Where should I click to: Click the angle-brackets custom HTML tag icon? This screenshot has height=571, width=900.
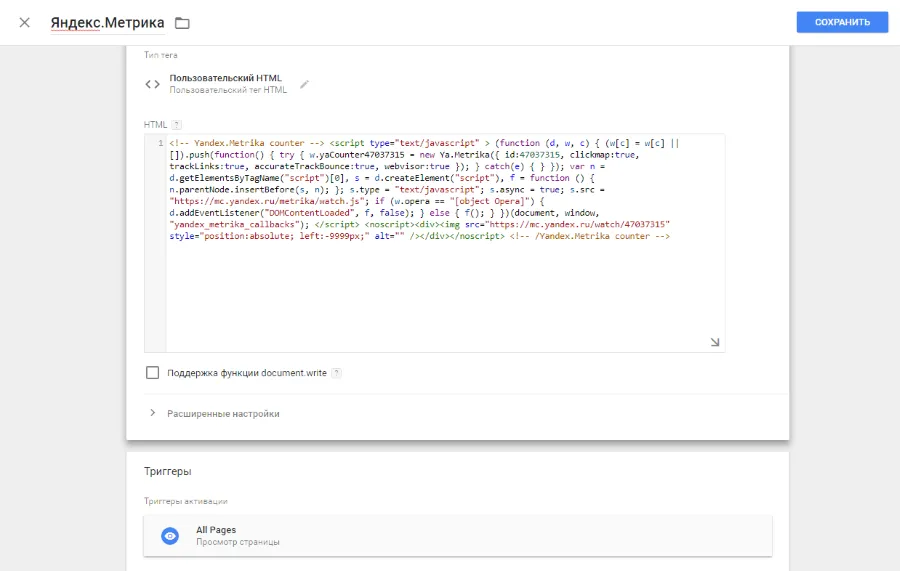152,84
